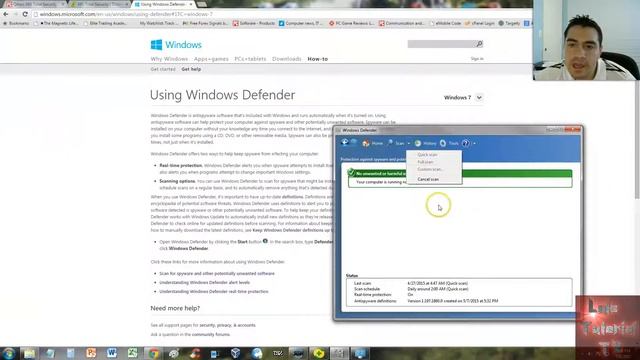Viewport: 640px width, 360px height.
Task: Go forward in Windows Defender navigation
Action: tap(353, 142)
